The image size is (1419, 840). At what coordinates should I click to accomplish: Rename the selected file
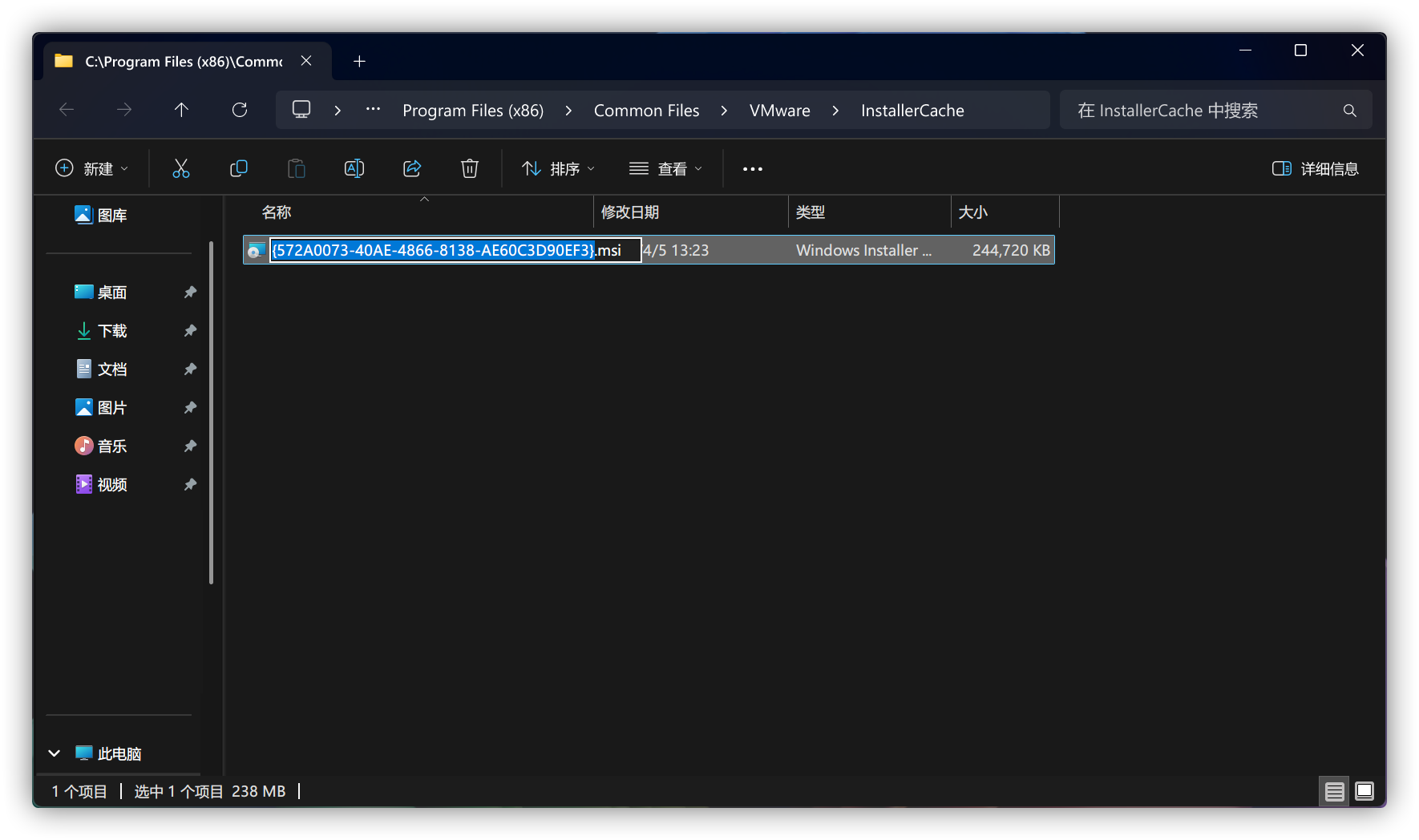coord(354,168)
